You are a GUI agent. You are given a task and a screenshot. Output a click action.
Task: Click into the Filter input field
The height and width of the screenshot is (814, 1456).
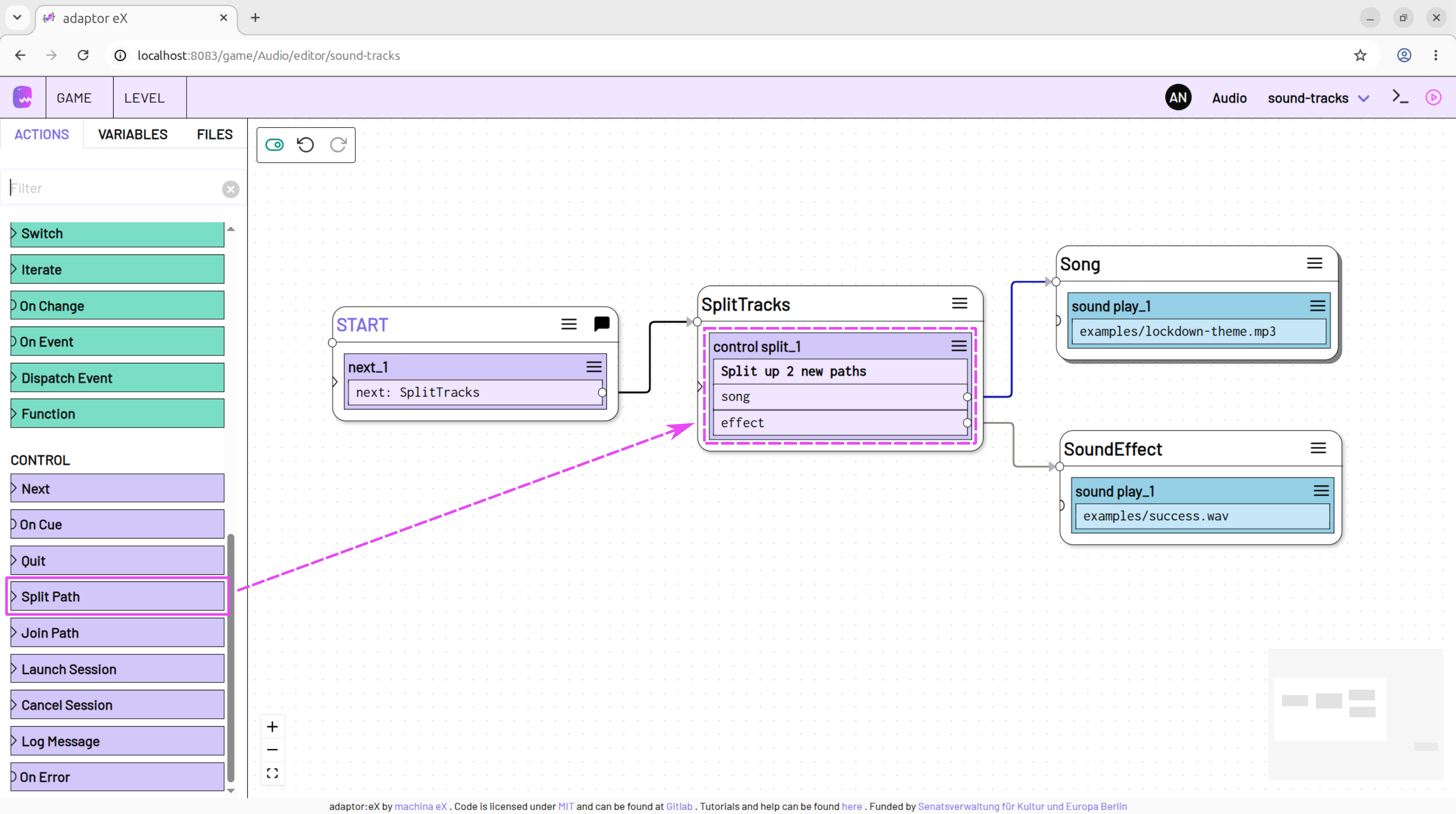[115, 188]
